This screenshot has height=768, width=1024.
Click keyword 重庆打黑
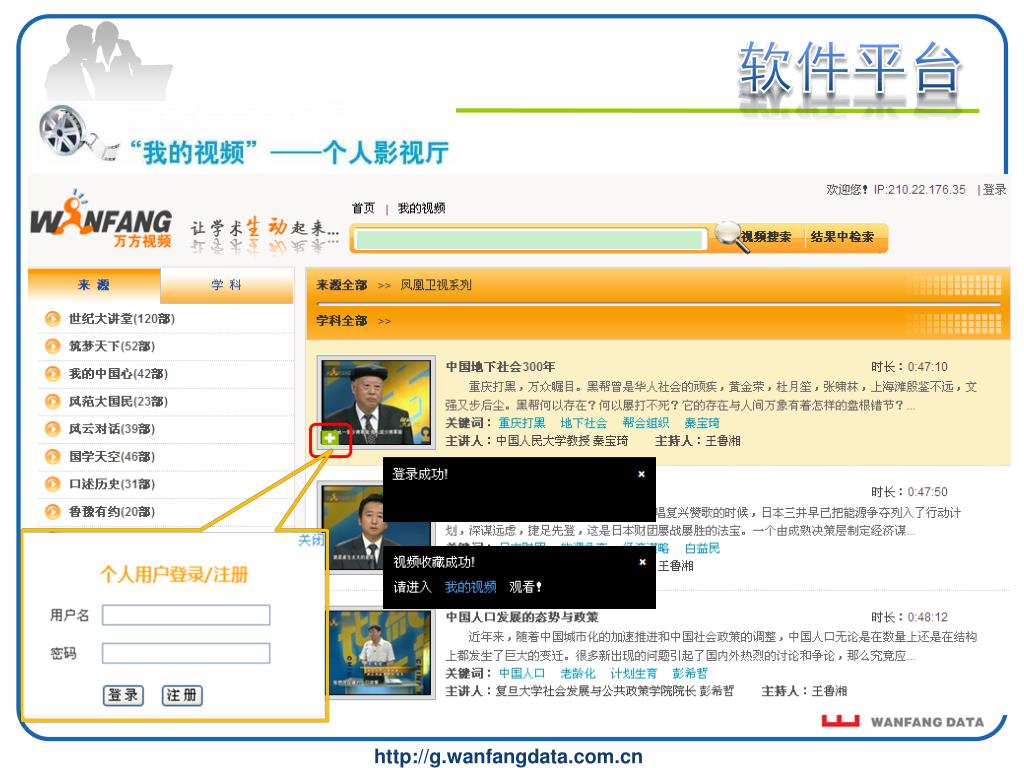(x=522, y=423)
